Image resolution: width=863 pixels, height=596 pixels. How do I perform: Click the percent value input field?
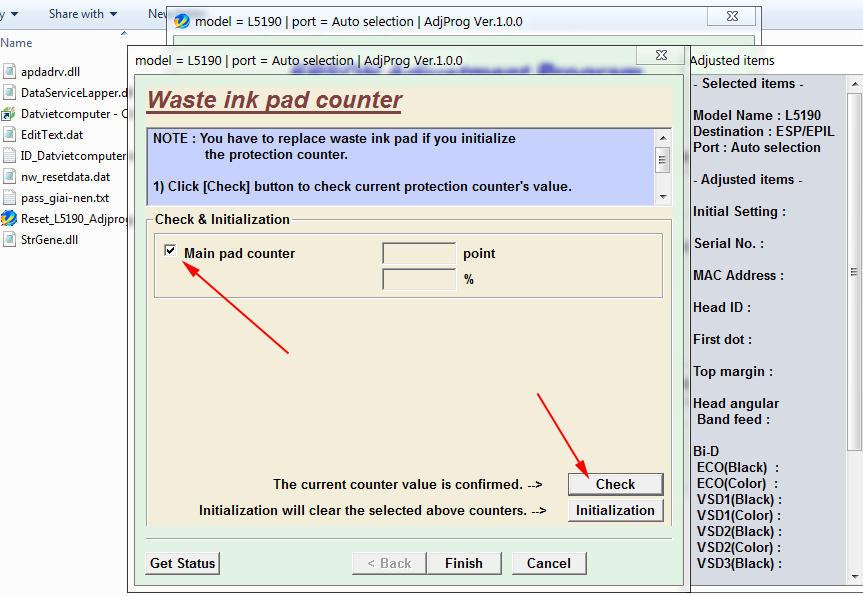[419, 279]
